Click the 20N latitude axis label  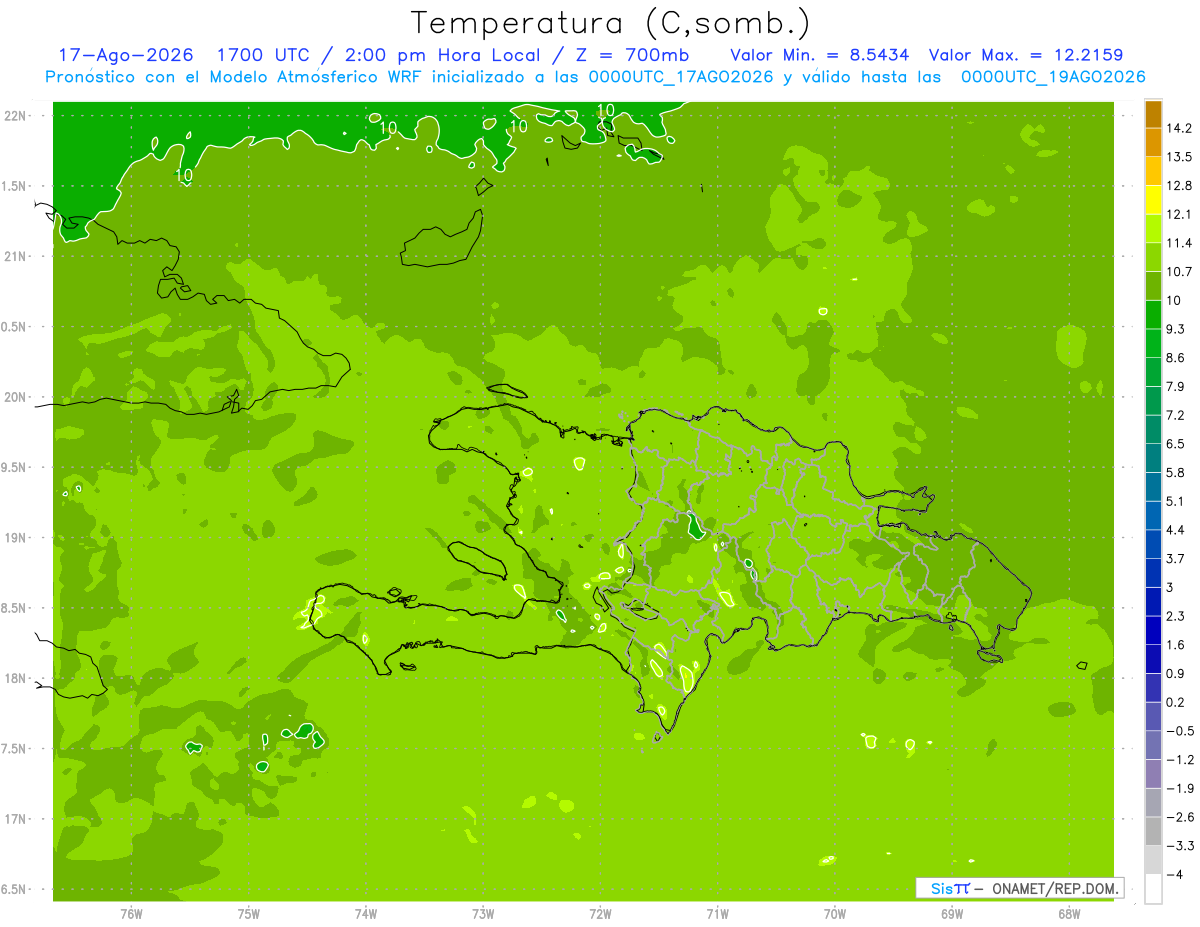click(x=16, y=397)
